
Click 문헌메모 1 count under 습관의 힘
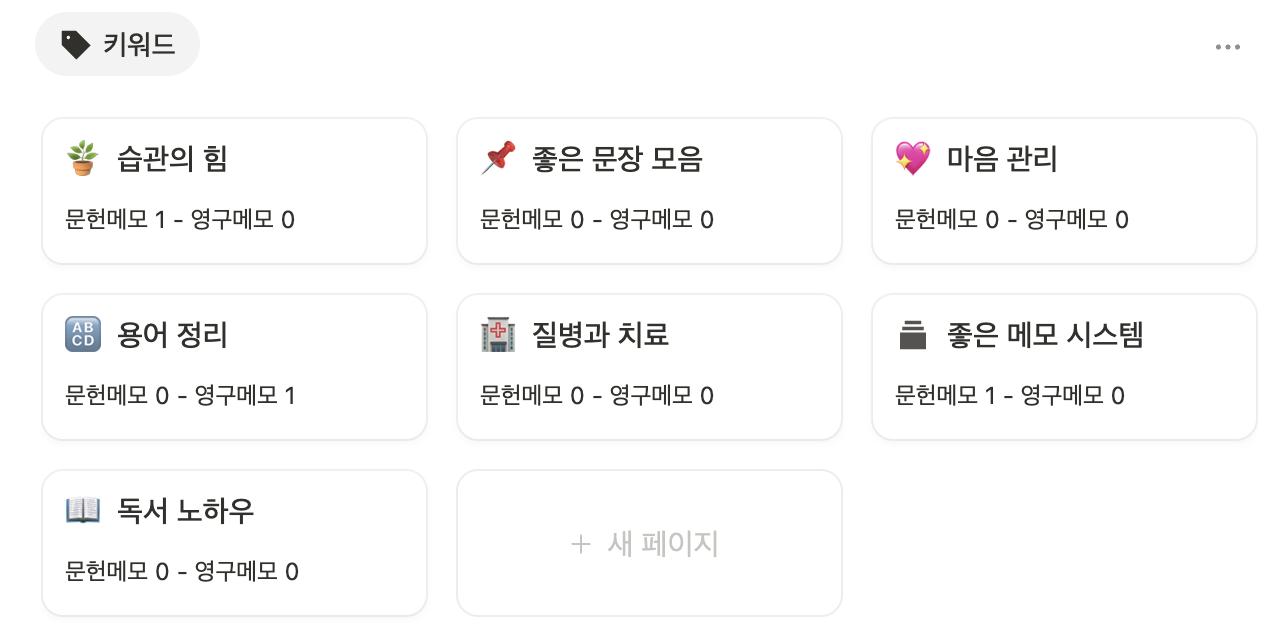[x=115, y=220]
